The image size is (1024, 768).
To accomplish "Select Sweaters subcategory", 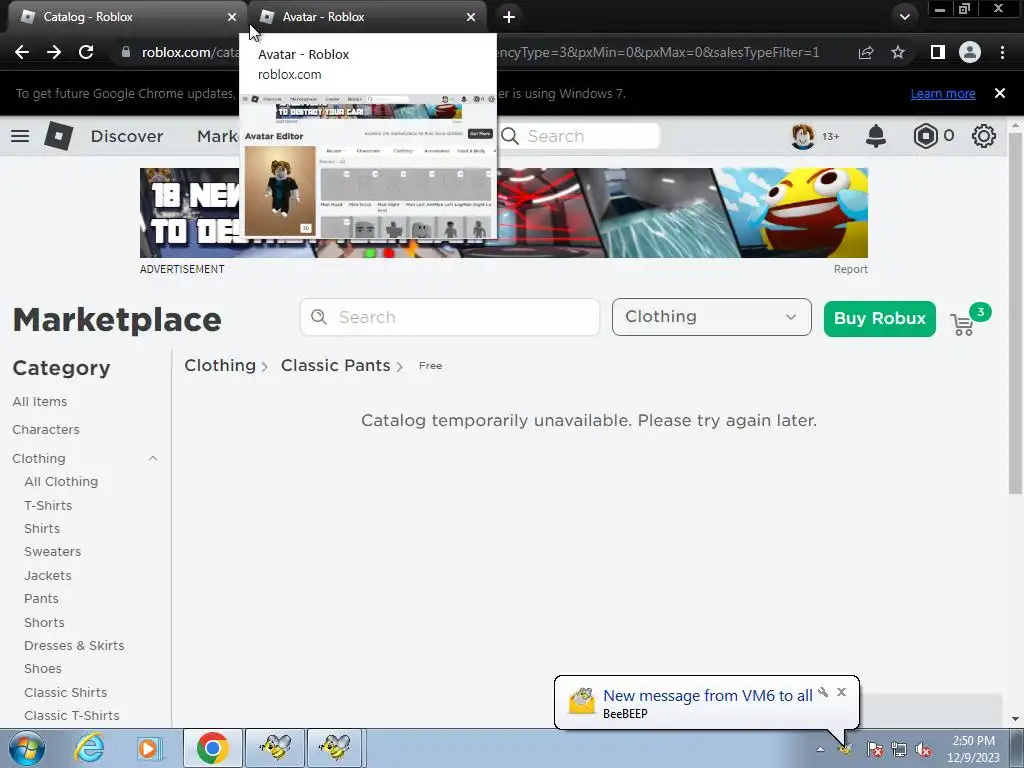I will [x=52, y=552].
